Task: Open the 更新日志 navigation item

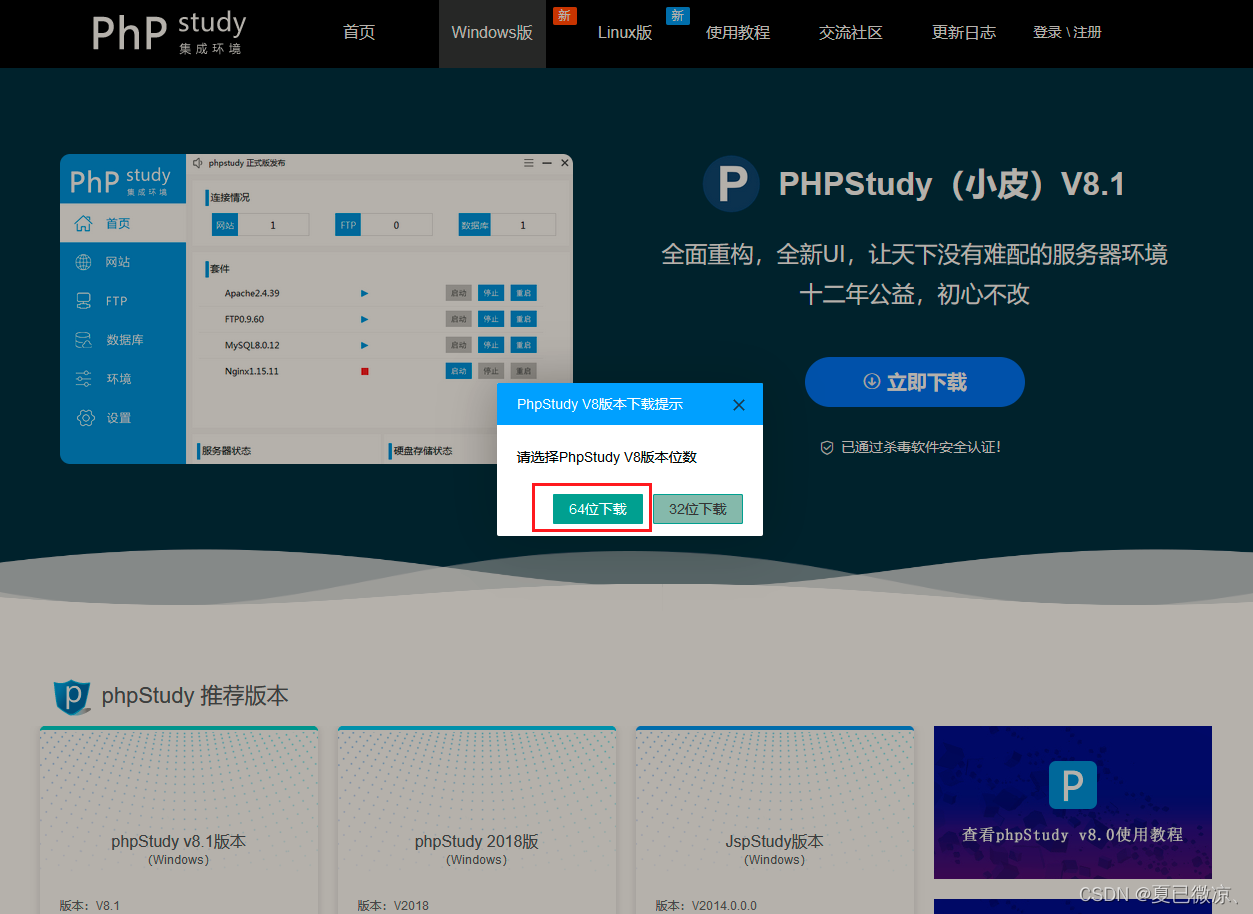Action: point(964,32)
